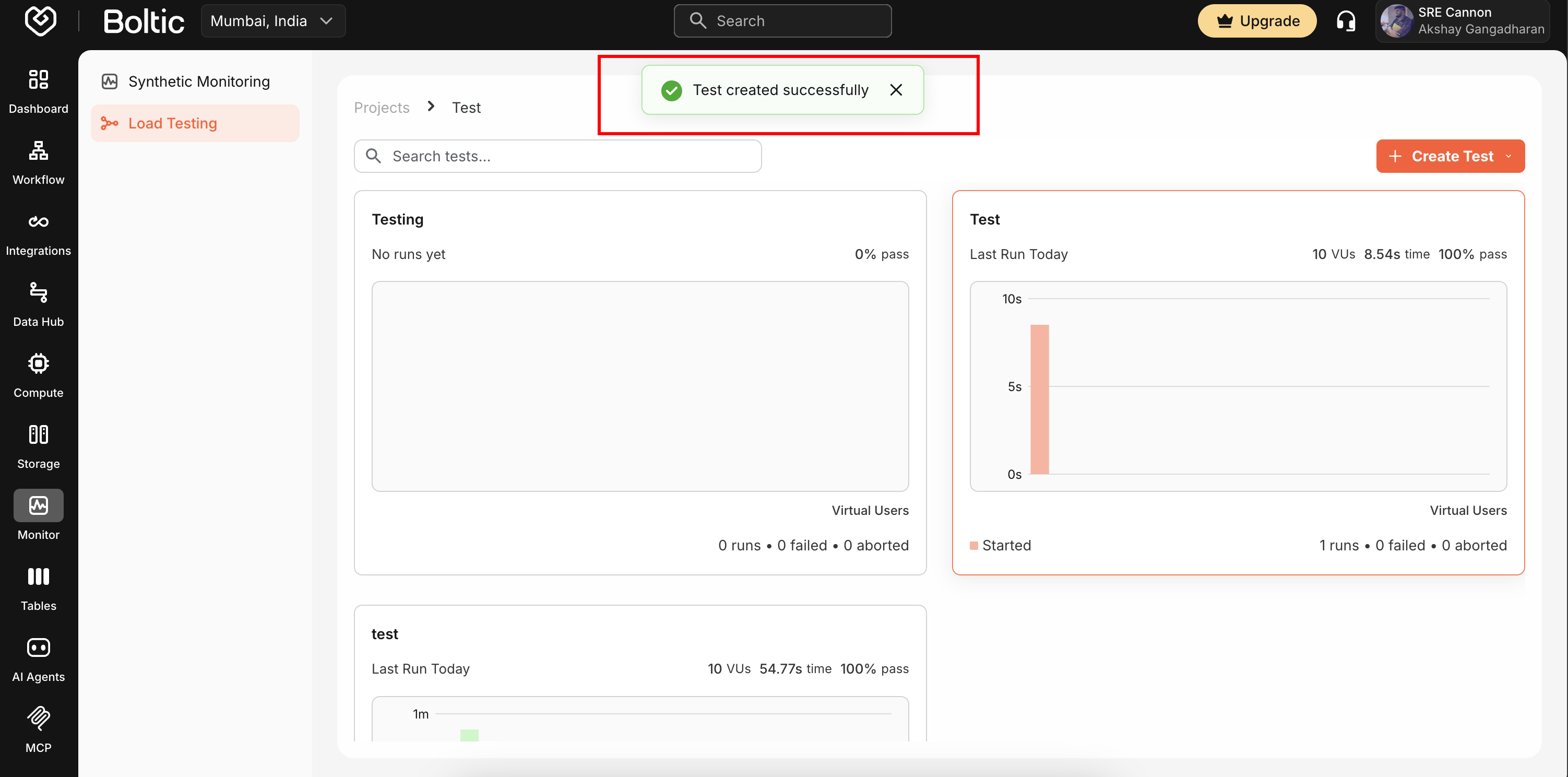The width and height of the screenshot is (1568, 777).
Task: Open the Mumbai, India region dropdown
Action: [272, 20]
